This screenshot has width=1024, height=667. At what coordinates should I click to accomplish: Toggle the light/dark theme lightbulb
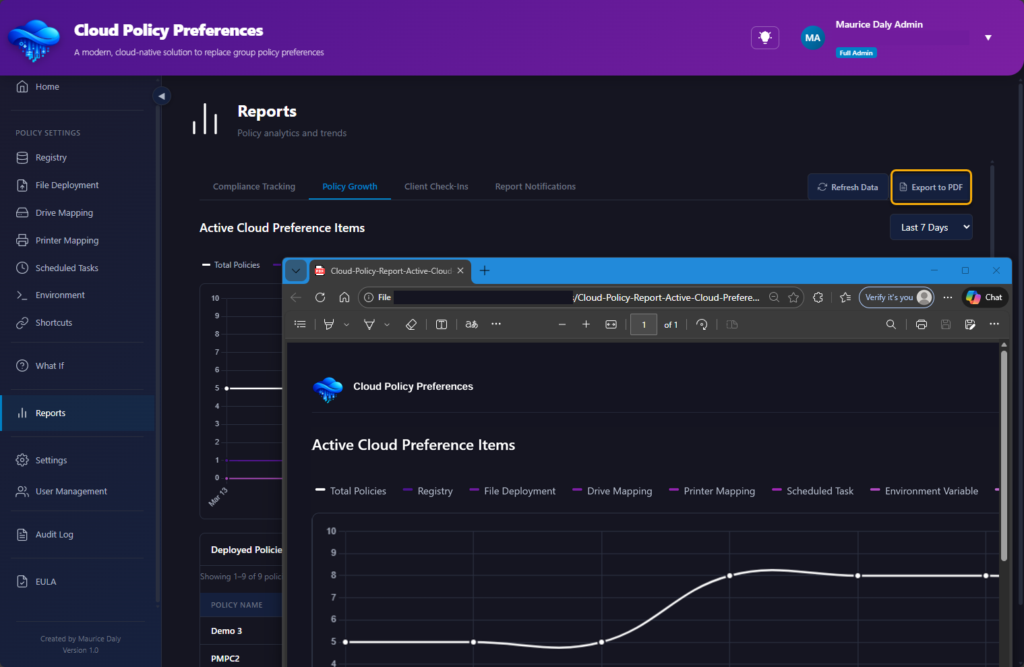point(765,37)
